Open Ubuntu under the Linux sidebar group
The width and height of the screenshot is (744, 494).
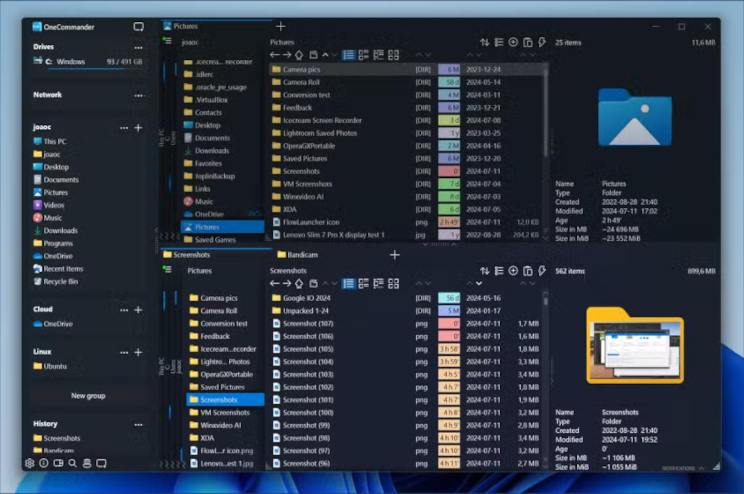point(56,366)
